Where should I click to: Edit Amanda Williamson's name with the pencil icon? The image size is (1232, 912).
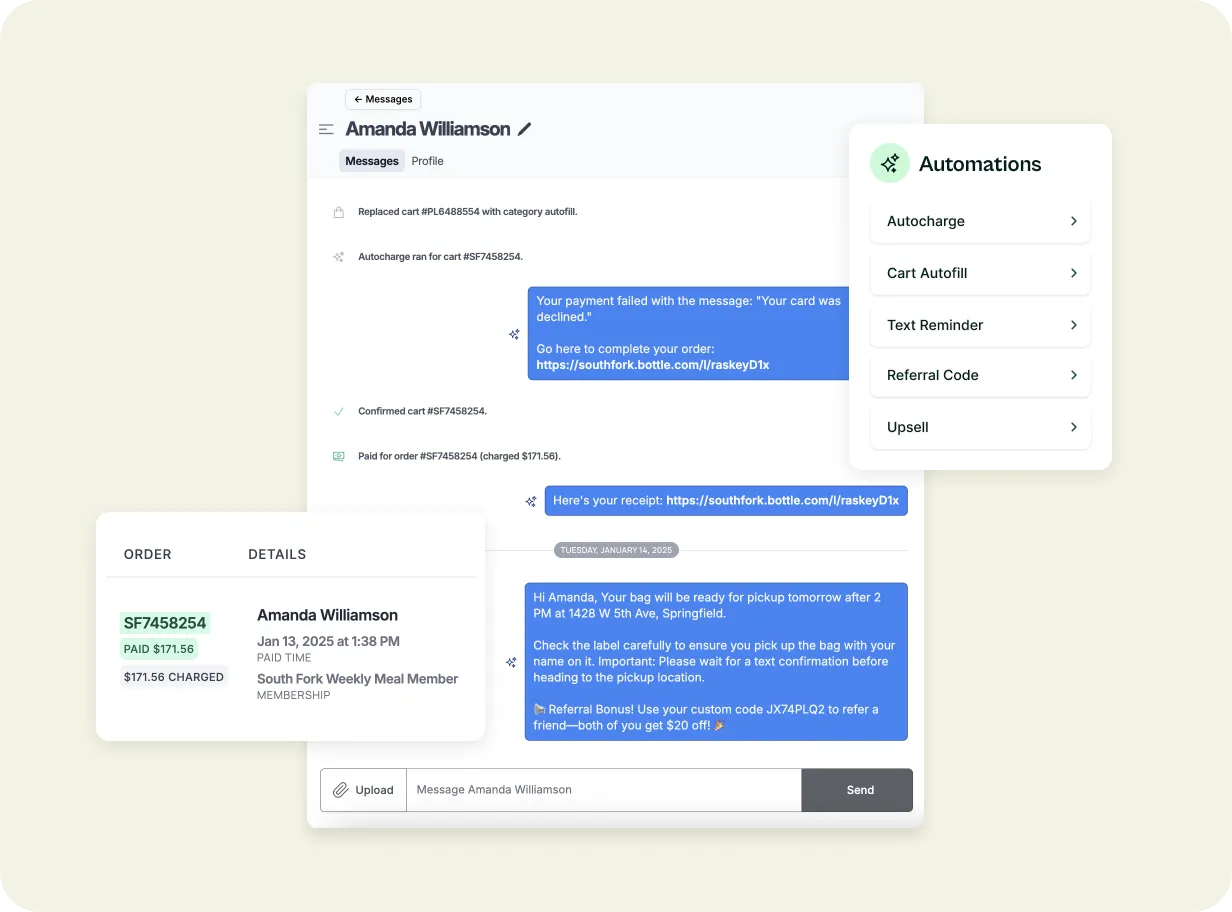click(524, 129)
